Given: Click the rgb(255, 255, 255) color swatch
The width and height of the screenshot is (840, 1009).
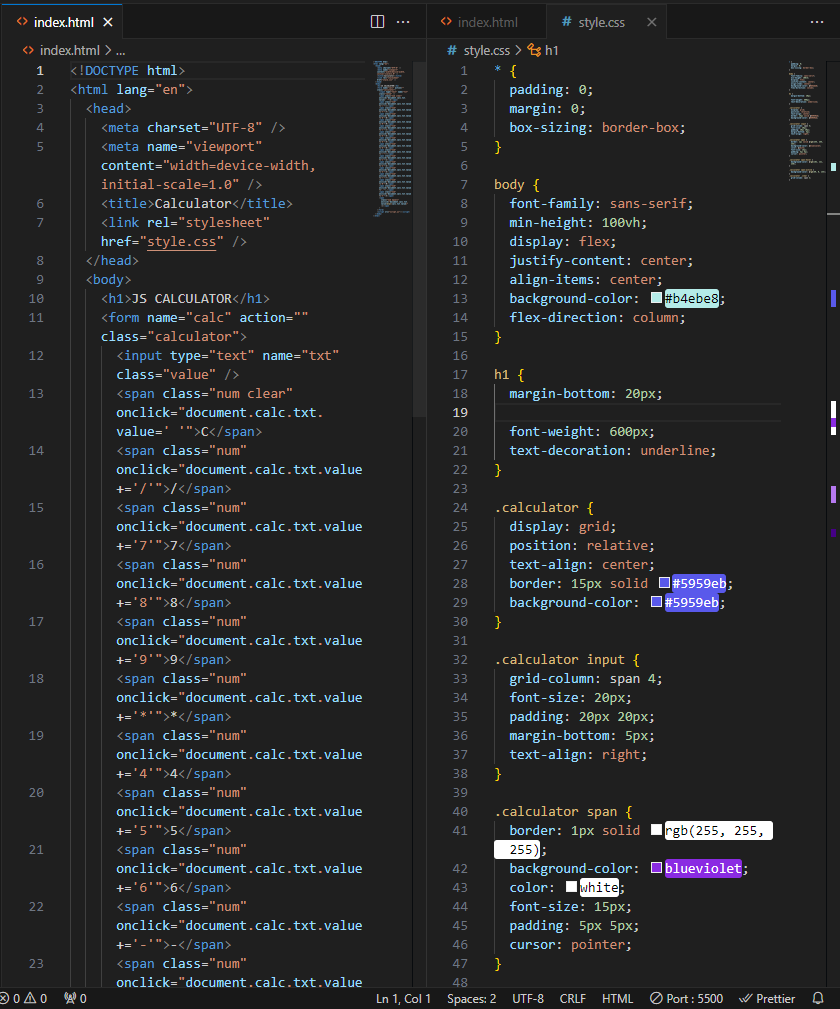Looking at the screenshot, I should 656,829.
